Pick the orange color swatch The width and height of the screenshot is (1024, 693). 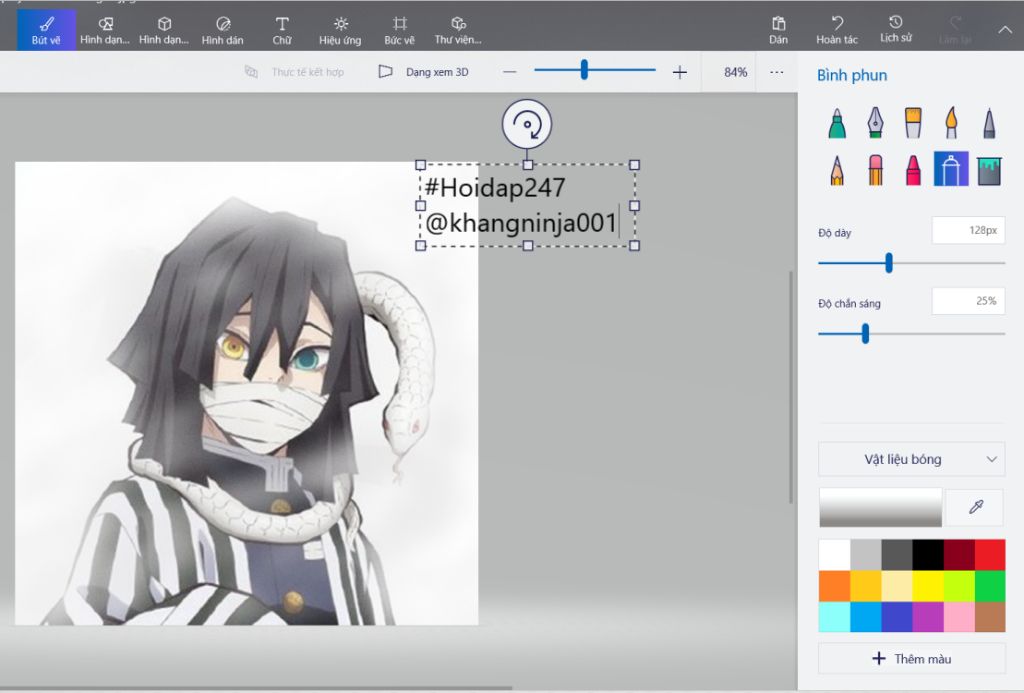click(834, 586)
